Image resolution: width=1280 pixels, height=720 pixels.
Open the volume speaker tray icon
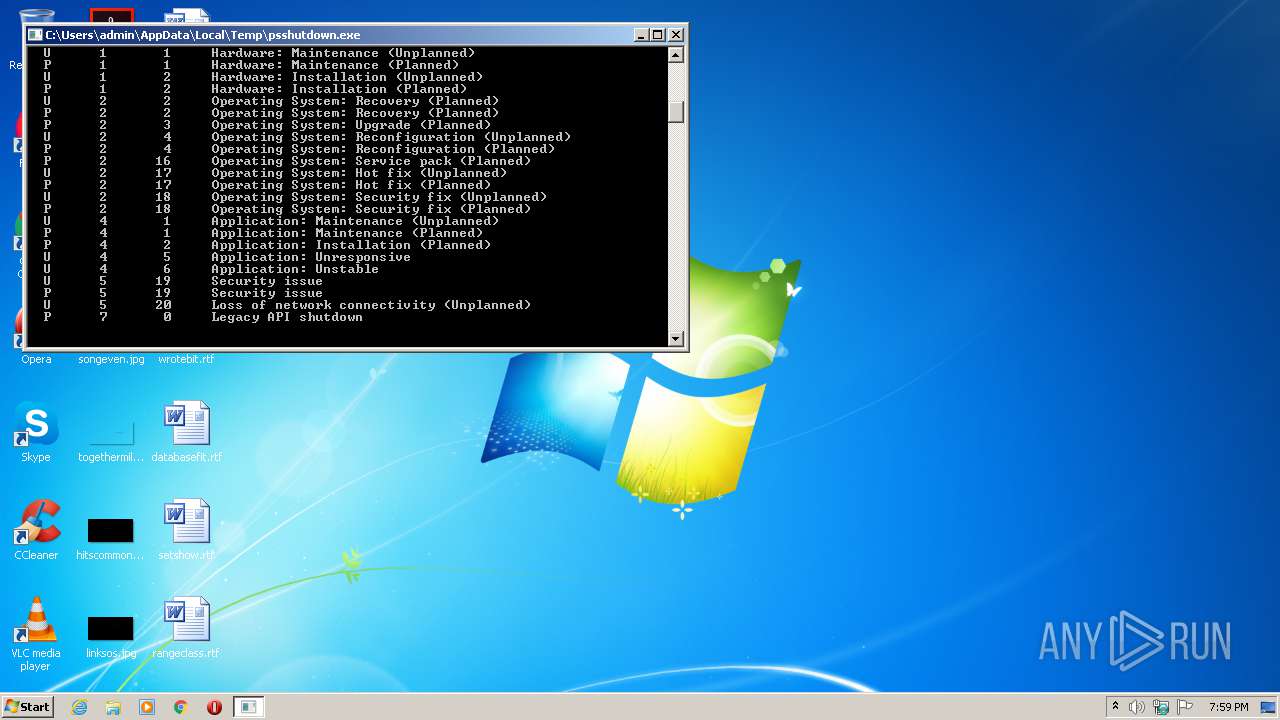1137,707
